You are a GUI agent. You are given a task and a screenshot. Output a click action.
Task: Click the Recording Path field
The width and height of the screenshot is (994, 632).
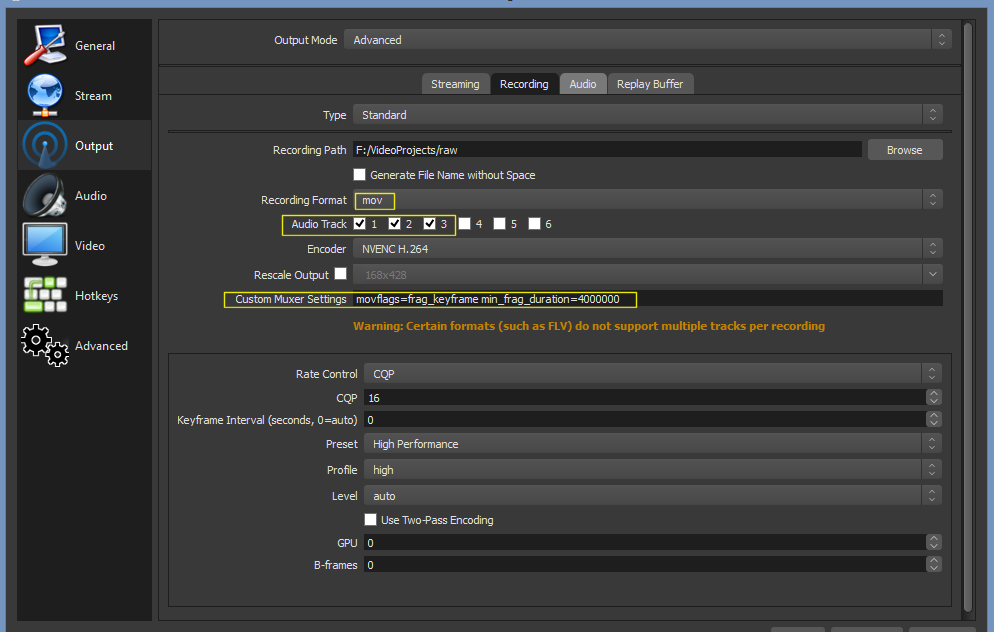tap(607, 150)
